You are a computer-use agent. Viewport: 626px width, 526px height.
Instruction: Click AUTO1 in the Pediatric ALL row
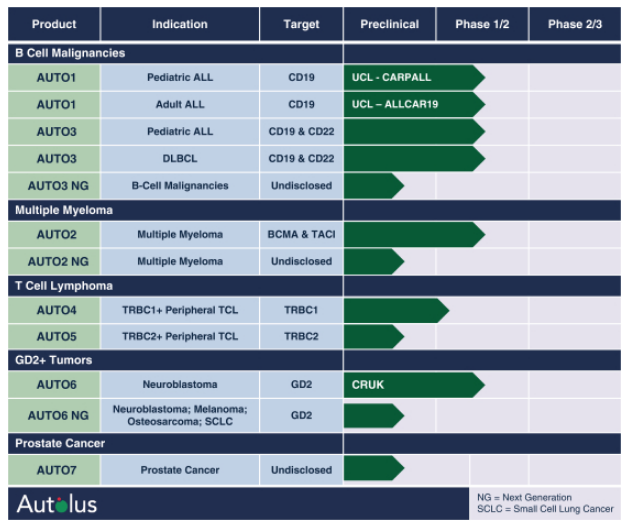(x=54, y=77)
